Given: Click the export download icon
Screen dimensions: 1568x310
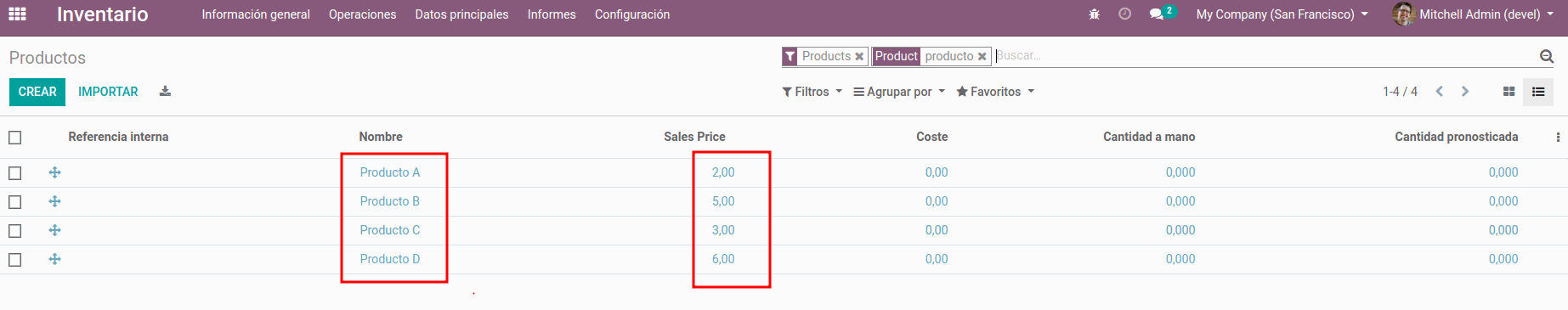Looking at the screenshot, I should (165, 92).
